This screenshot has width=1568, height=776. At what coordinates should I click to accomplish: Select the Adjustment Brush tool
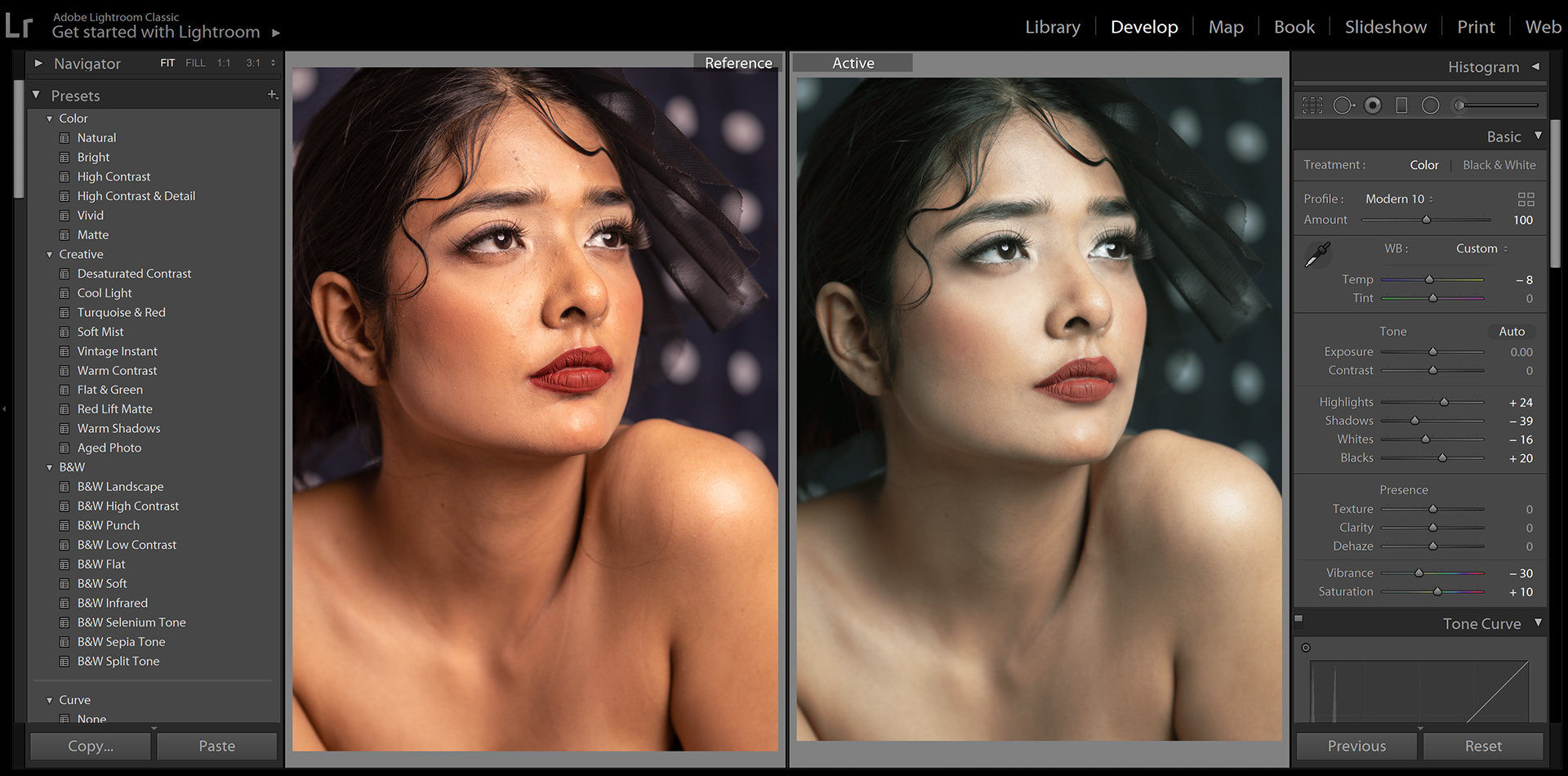tap(1495, 105)
